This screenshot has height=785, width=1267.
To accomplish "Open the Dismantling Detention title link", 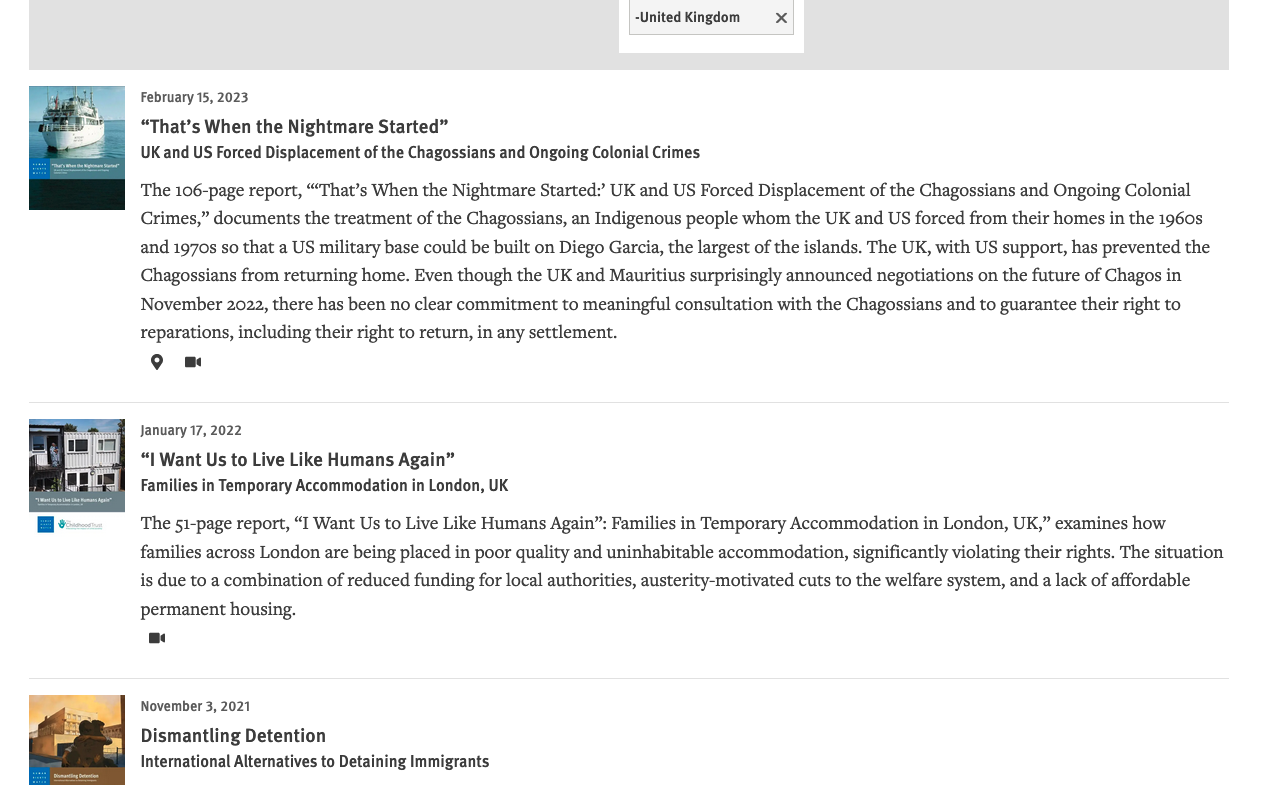I will tap(233, 735).
